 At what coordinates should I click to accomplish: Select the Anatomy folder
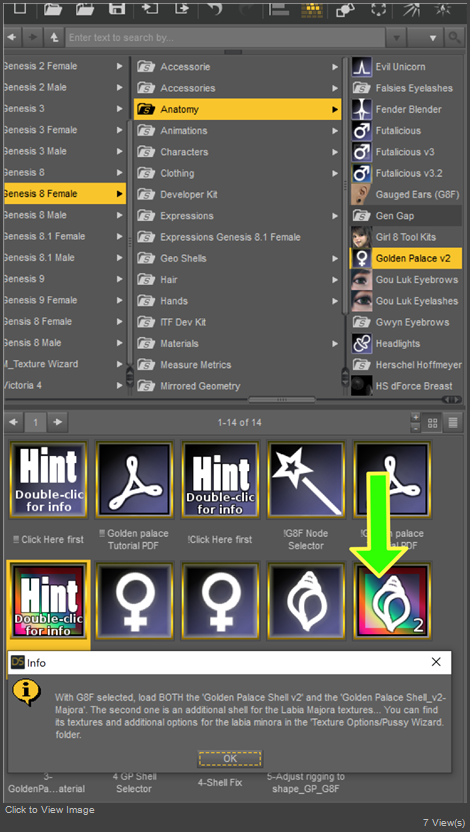pos(237,109)
